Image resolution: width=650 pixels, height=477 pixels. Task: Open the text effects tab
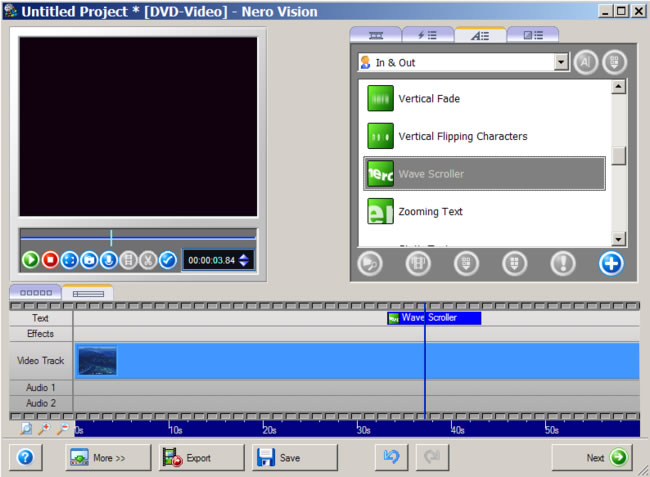tap(480, 35)
